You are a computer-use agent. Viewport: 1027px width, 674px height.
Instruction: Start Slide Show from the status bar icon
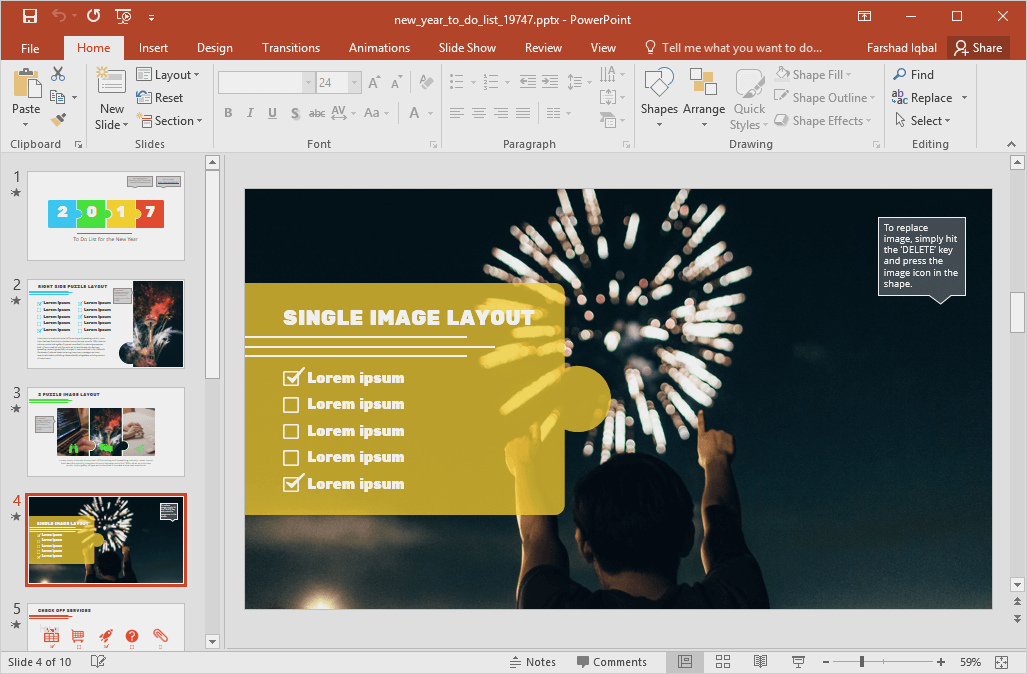[x=798, y=662]
